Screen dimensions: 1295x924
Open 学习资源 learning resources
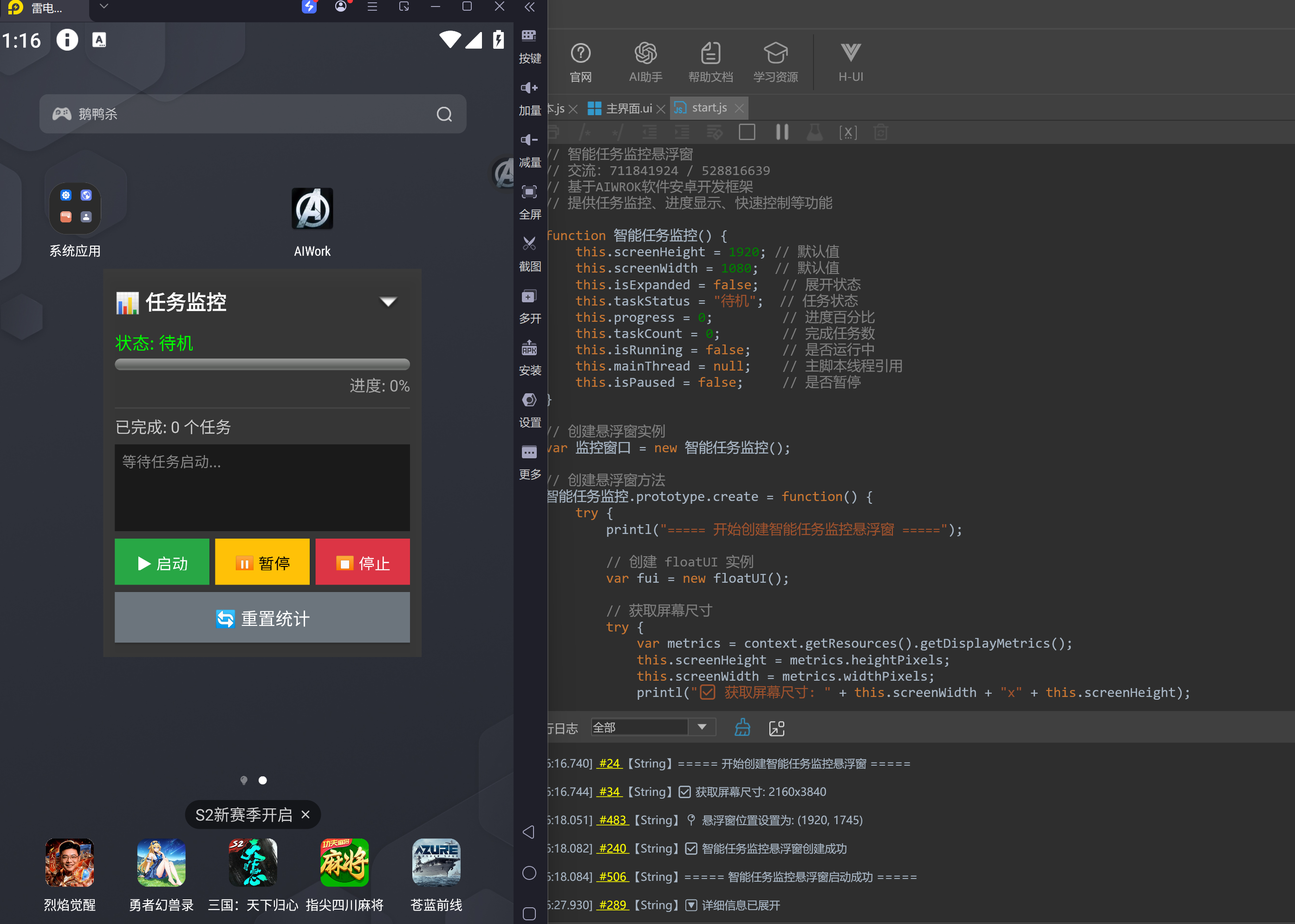(x=775, y=62)
